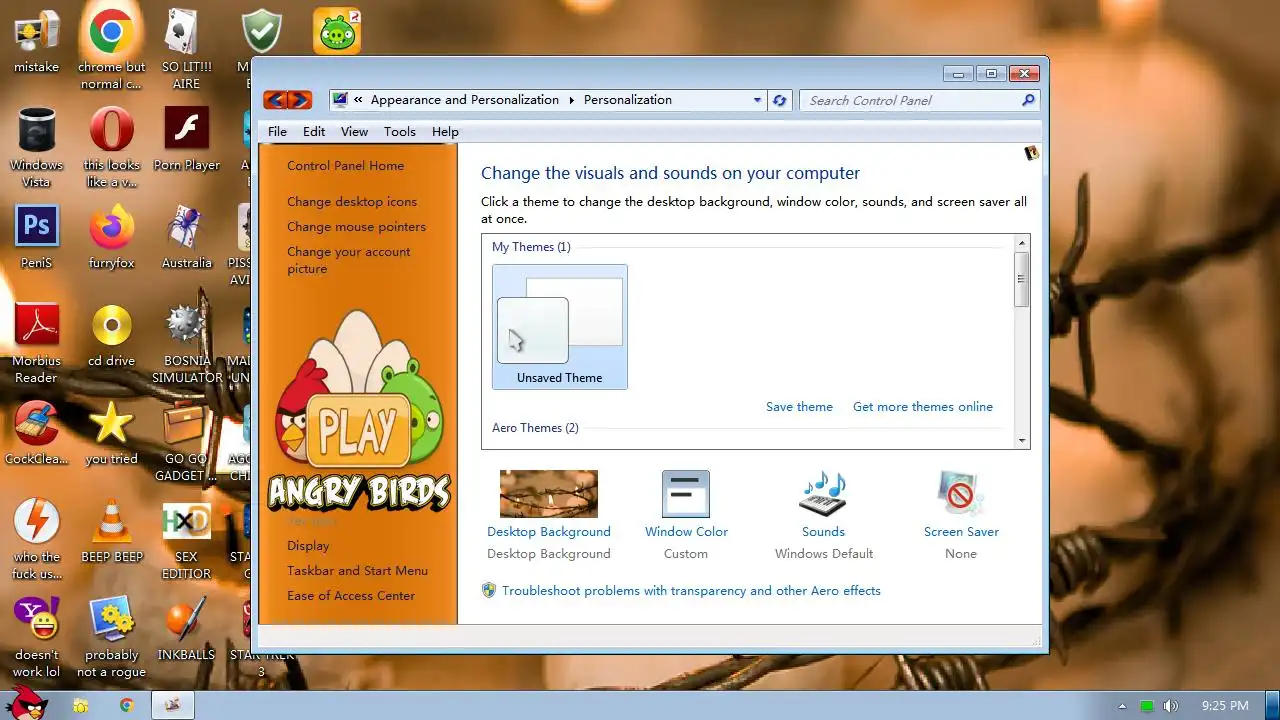The height and width of the screenshot is (720, 1280).
Task: Select the 'BEEP BEEP' VLC cone icon
Action: point(111,532)
